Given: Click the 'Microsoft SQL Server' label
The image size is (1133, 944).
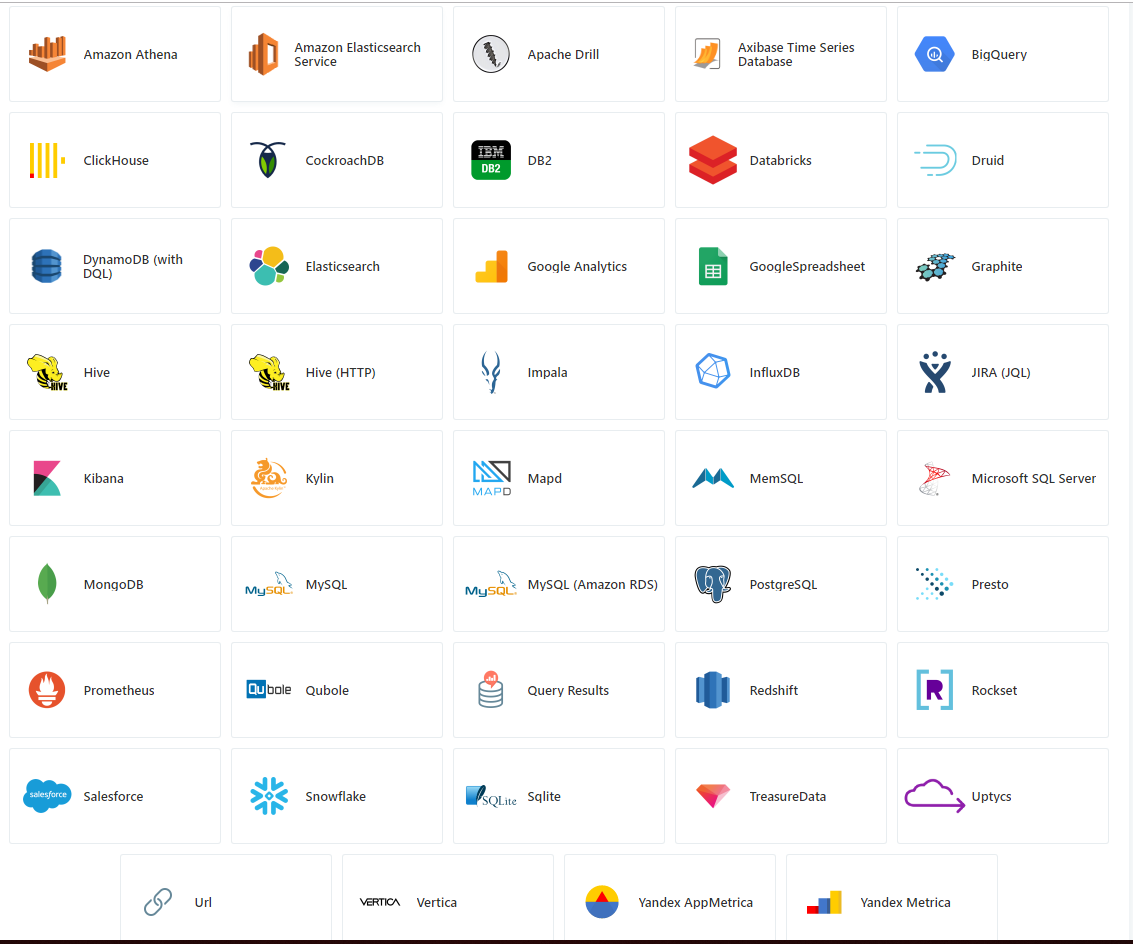Looking at the screenshot, I should [1033, 479].
